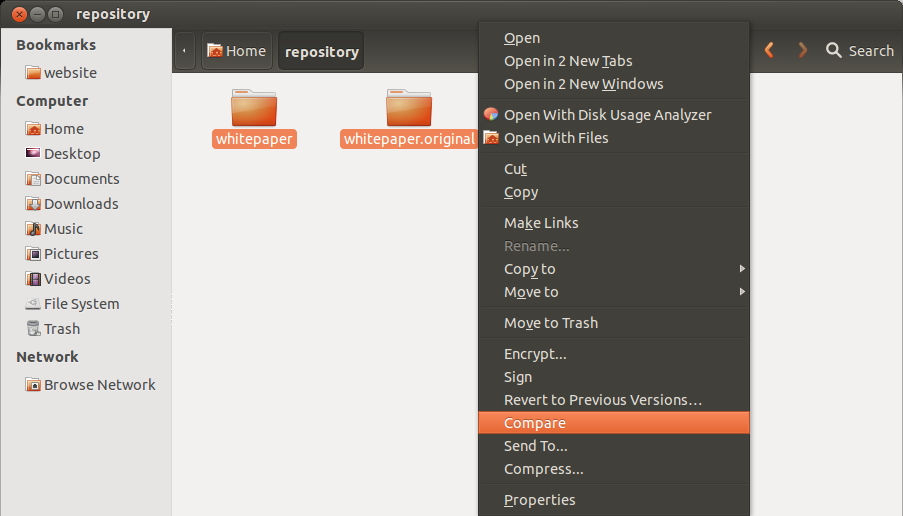903x516 pixels.
Task: Open the website bookmark
Action: coord(61,73)
